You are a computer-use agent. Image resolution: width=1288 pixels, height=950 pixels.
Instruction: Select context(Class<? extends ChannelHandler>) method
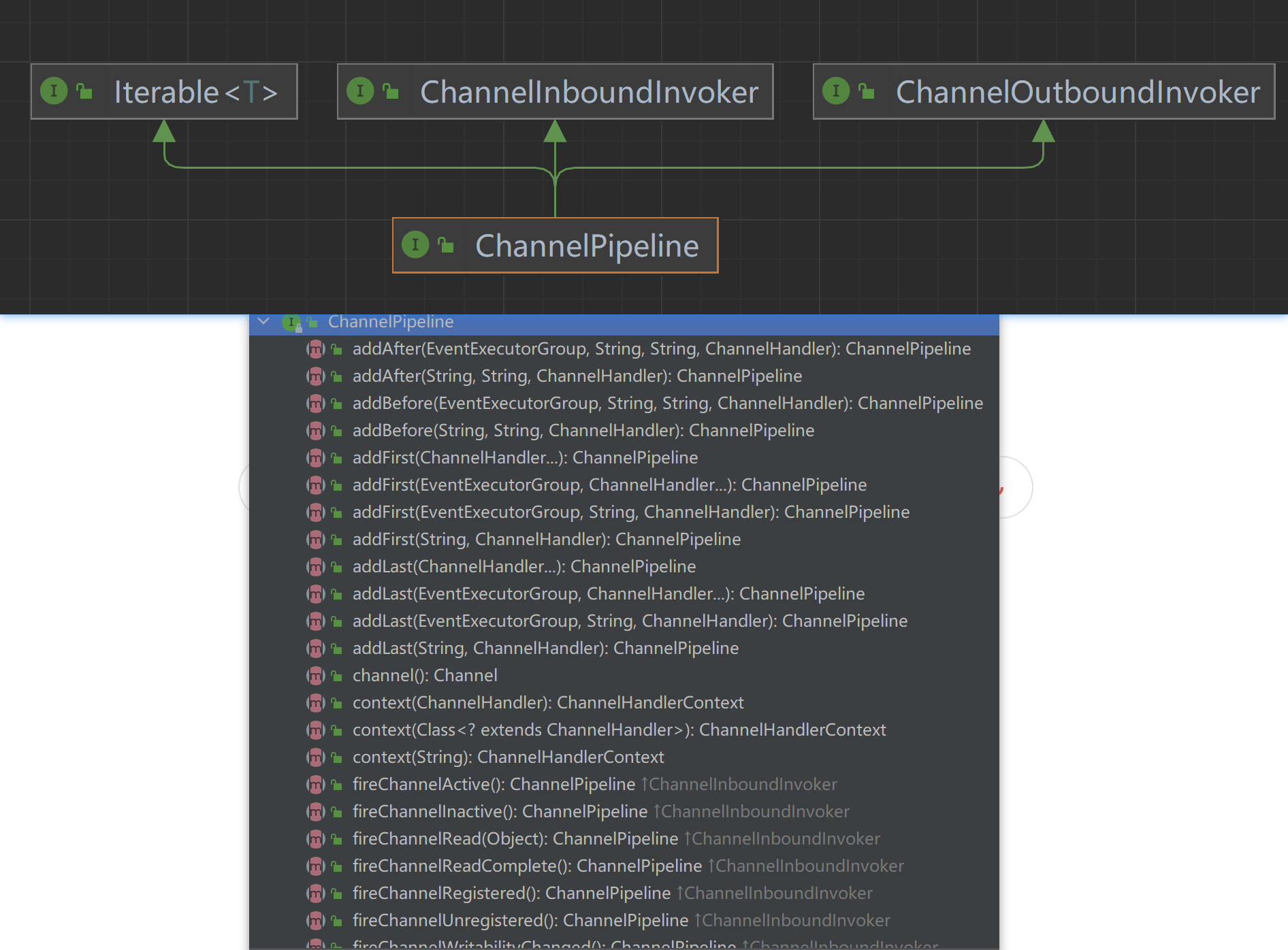[619, 730]
